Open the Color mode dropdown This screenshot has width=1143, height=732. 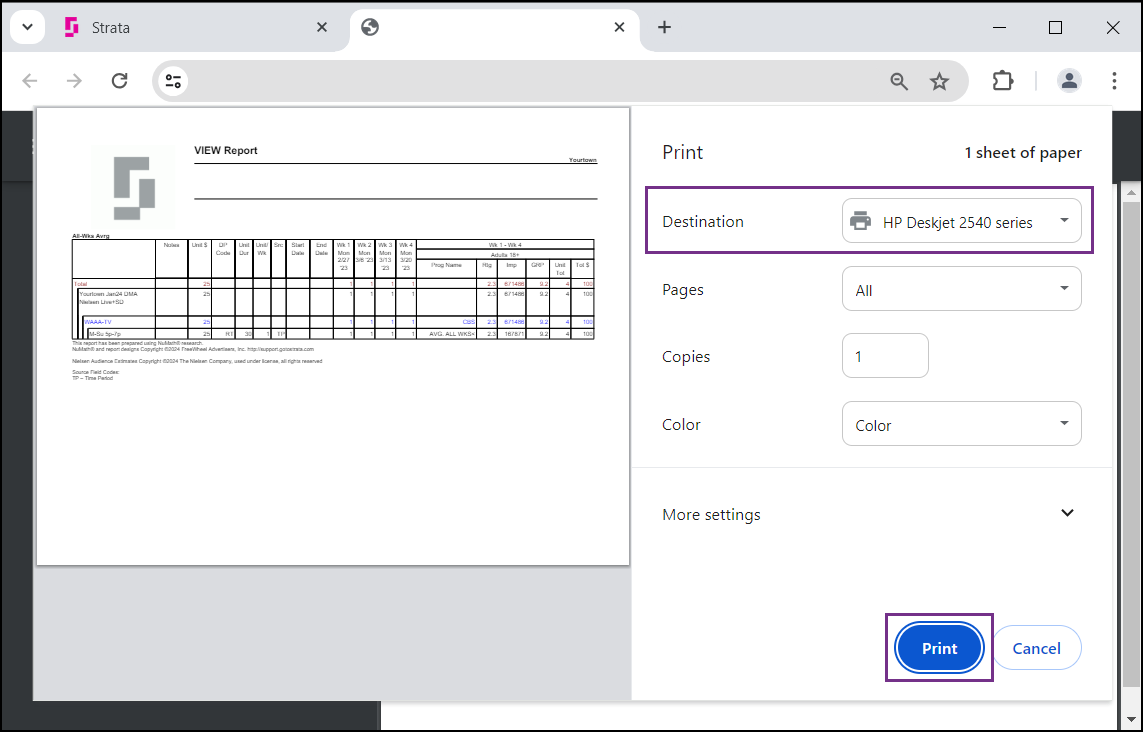[961, 424]
